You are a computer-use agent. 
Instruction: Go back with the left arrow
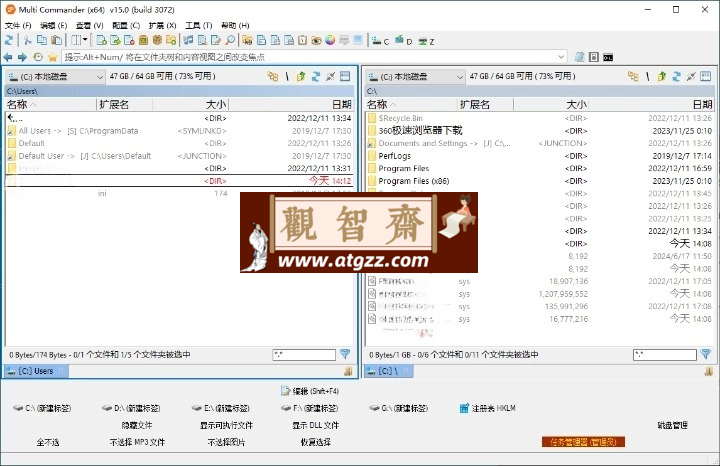(x=8, y=57)
